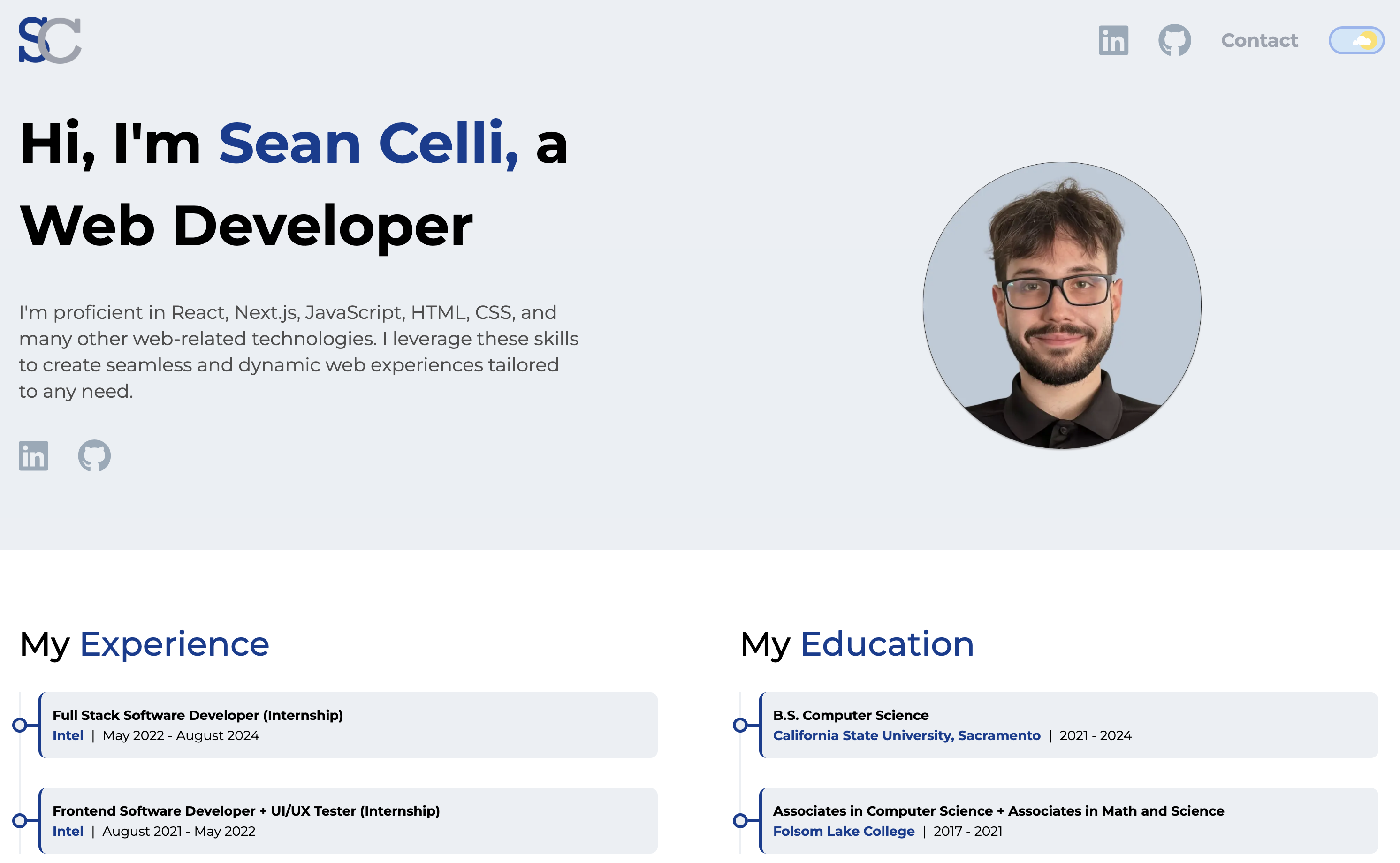This screenshot has height=863, width=1400.
Task: Click timeline marker beside Full Stack Software Developer
Action: 20,725
